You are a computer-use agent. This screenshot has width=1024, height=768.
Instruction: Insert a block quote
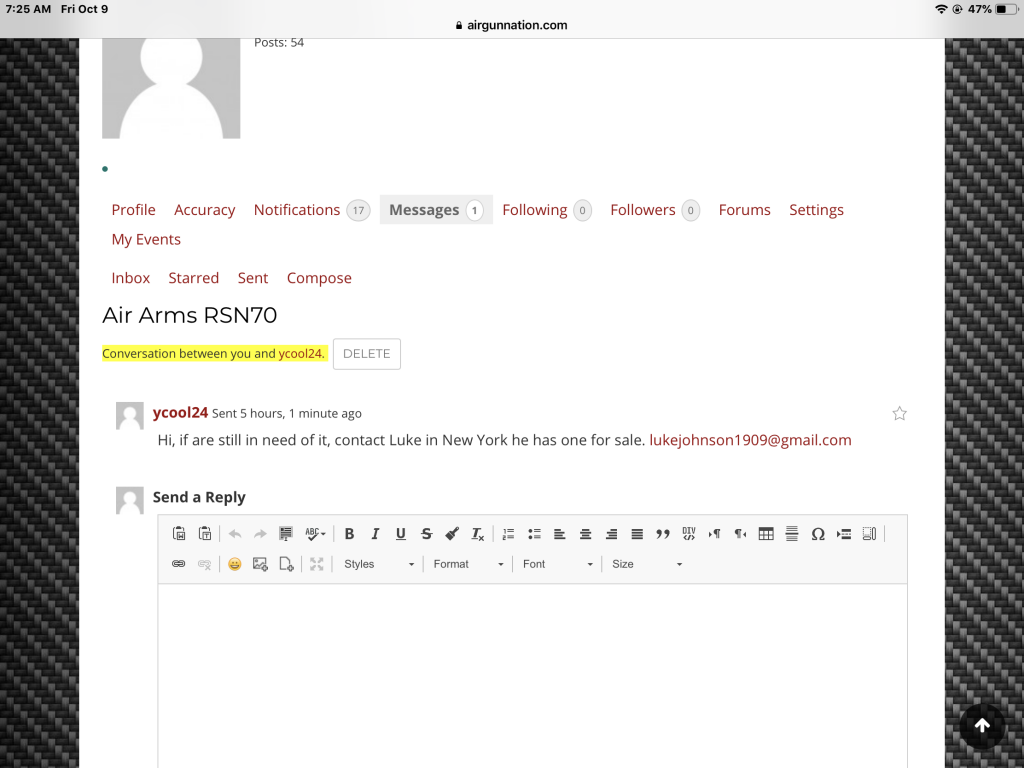[x=663, y=534]
